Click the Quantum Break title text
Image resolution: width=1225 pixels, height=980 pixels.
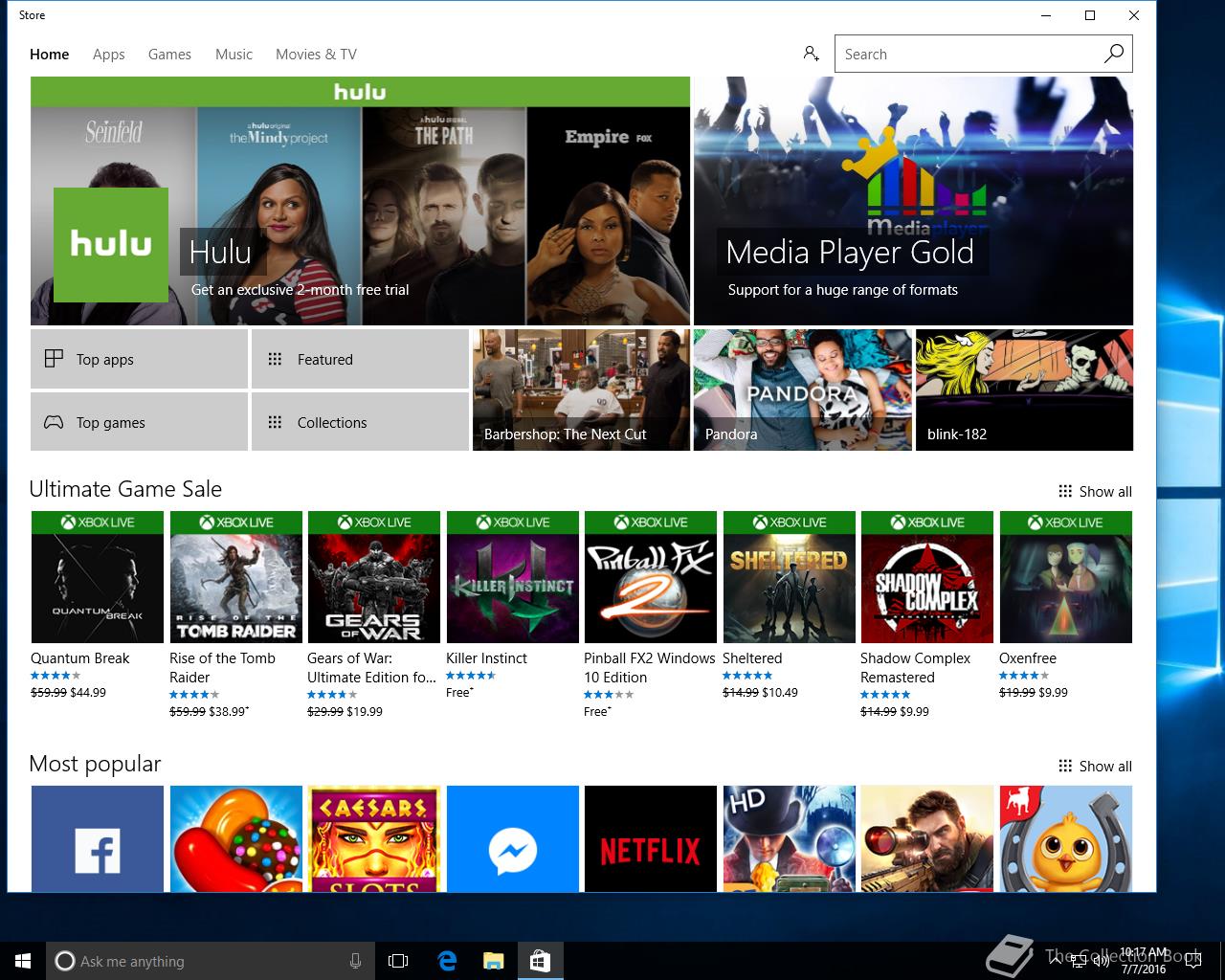click(x=79, y=658)
